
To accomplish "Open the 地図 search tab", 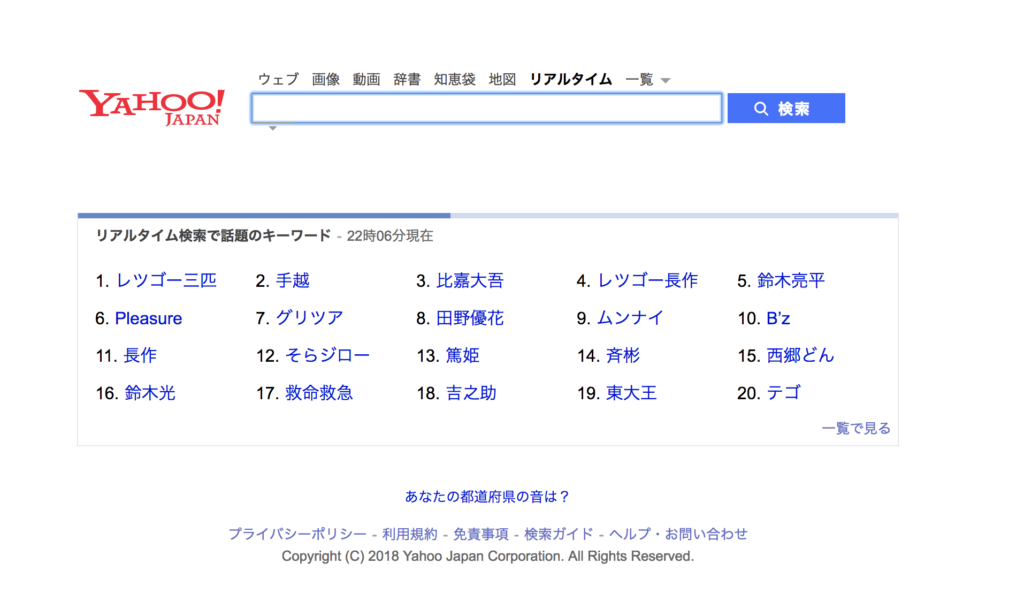I will coord(502,80).
